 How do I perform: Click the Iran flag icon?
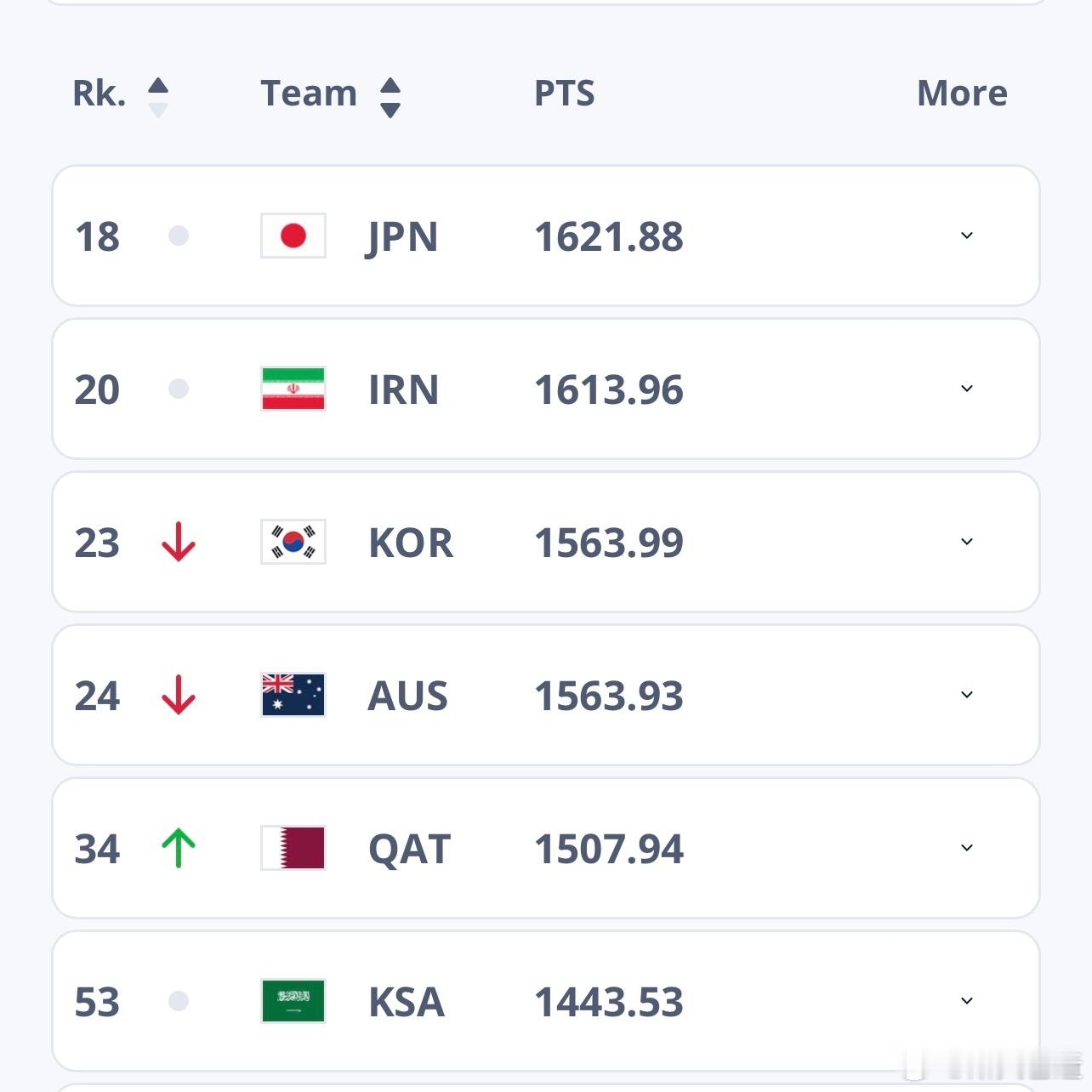tap(293, 389)
